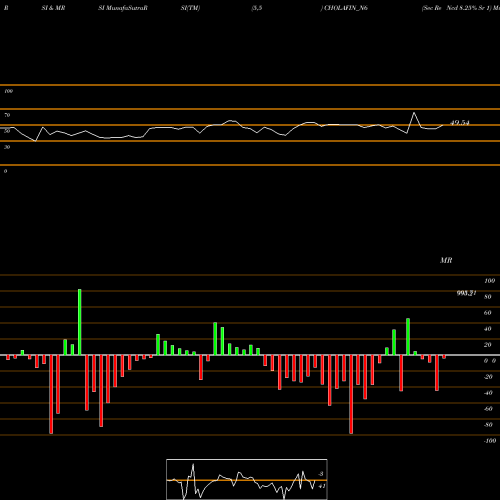Click the MR panel heading label
Screen dimensions: 500x500
446,260
